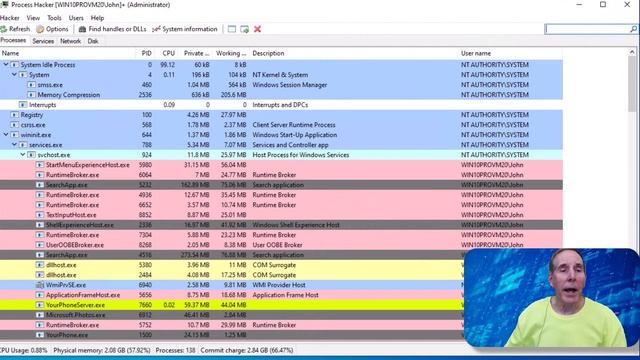Image resolution: width=640 pixels, height=360 pixels.
Task: Click the csrss.exe process icon
Action: (14, 125)
